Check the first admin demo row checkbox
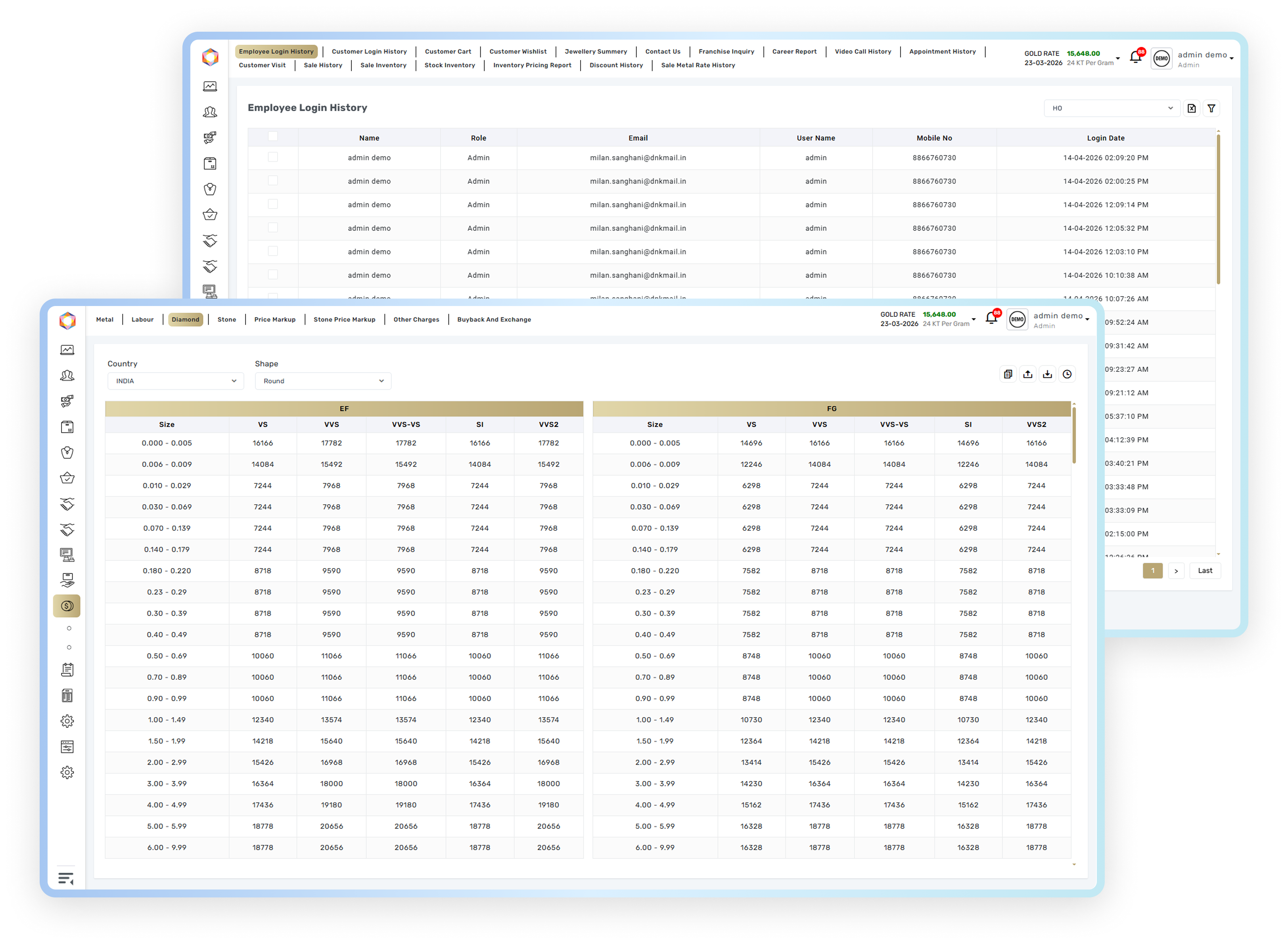The width and height of the screenshot is (1288, 945). (273, 157)
